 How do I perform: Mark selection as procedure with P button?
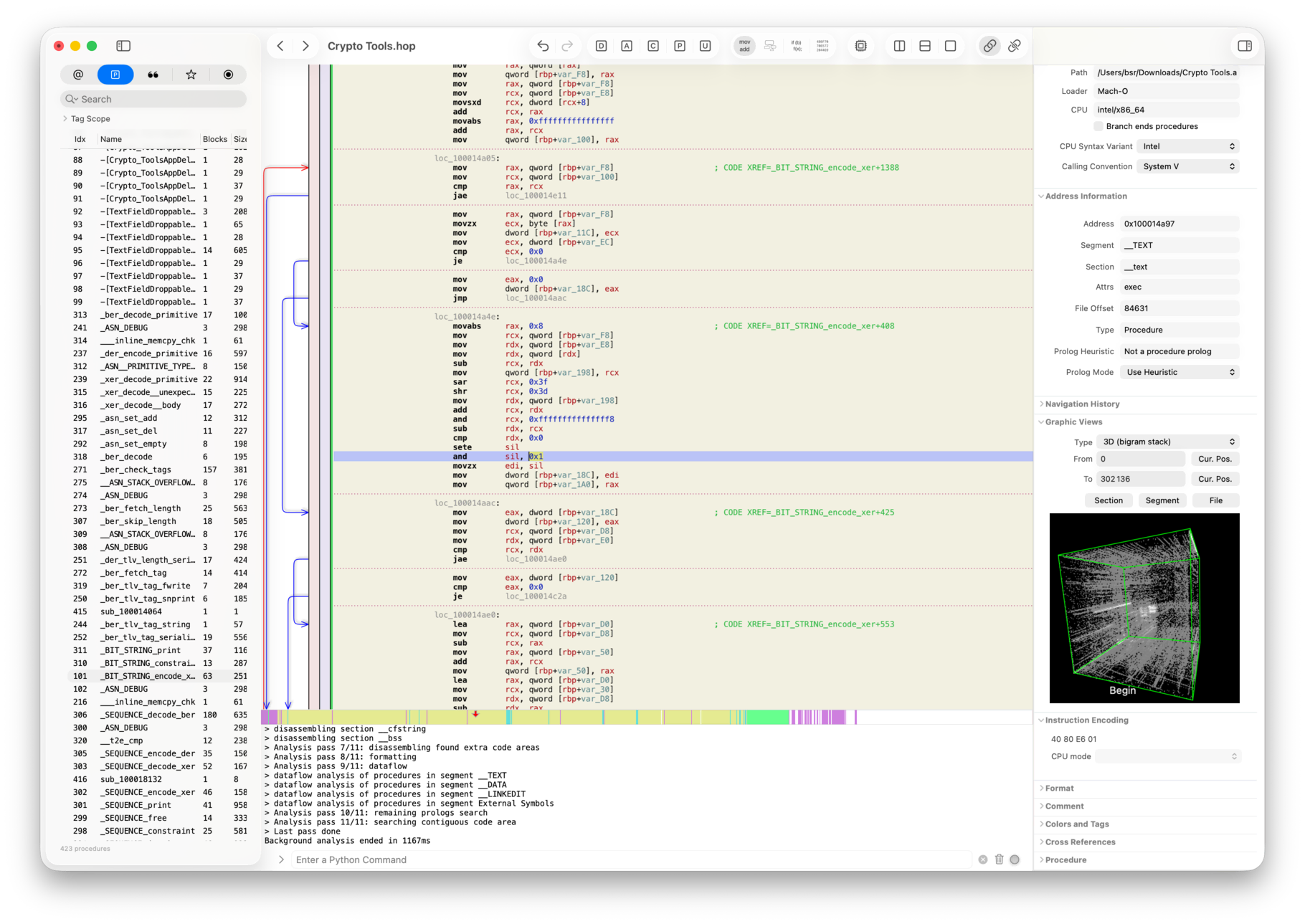(679, 46)
